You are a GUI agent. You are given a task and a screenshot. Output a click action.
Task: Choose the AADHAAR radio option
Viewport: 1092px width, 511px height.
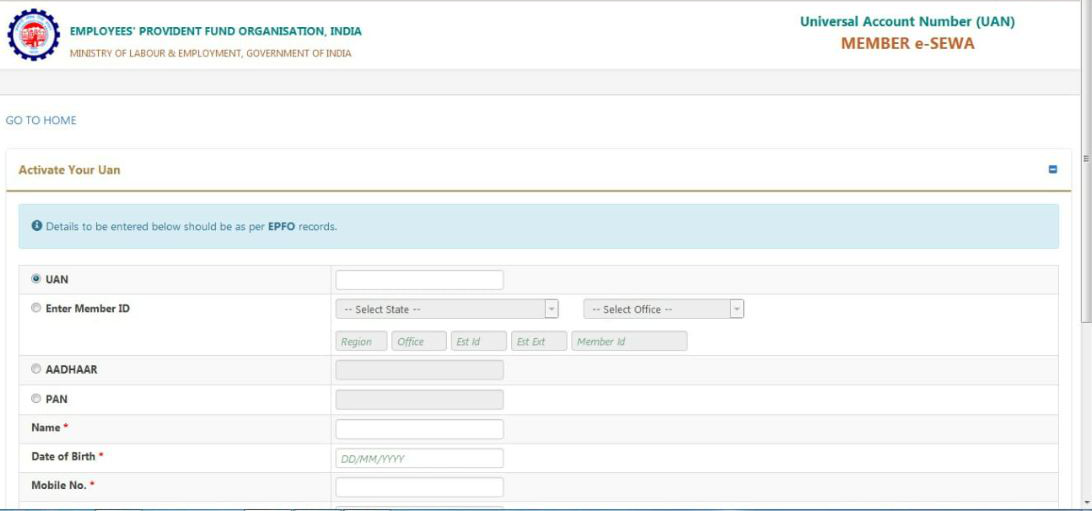pyautogui.click(x=37, y=369)
